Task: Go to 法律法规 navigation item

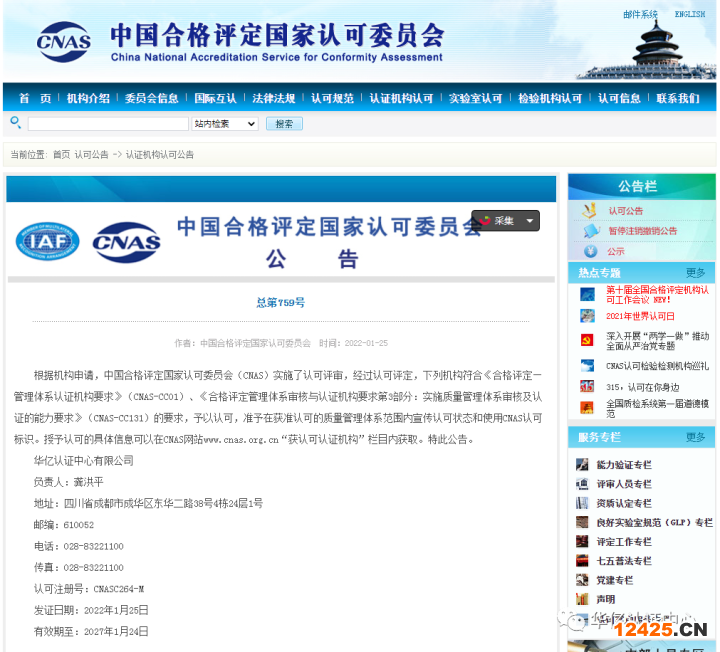Action: [274, 98]
